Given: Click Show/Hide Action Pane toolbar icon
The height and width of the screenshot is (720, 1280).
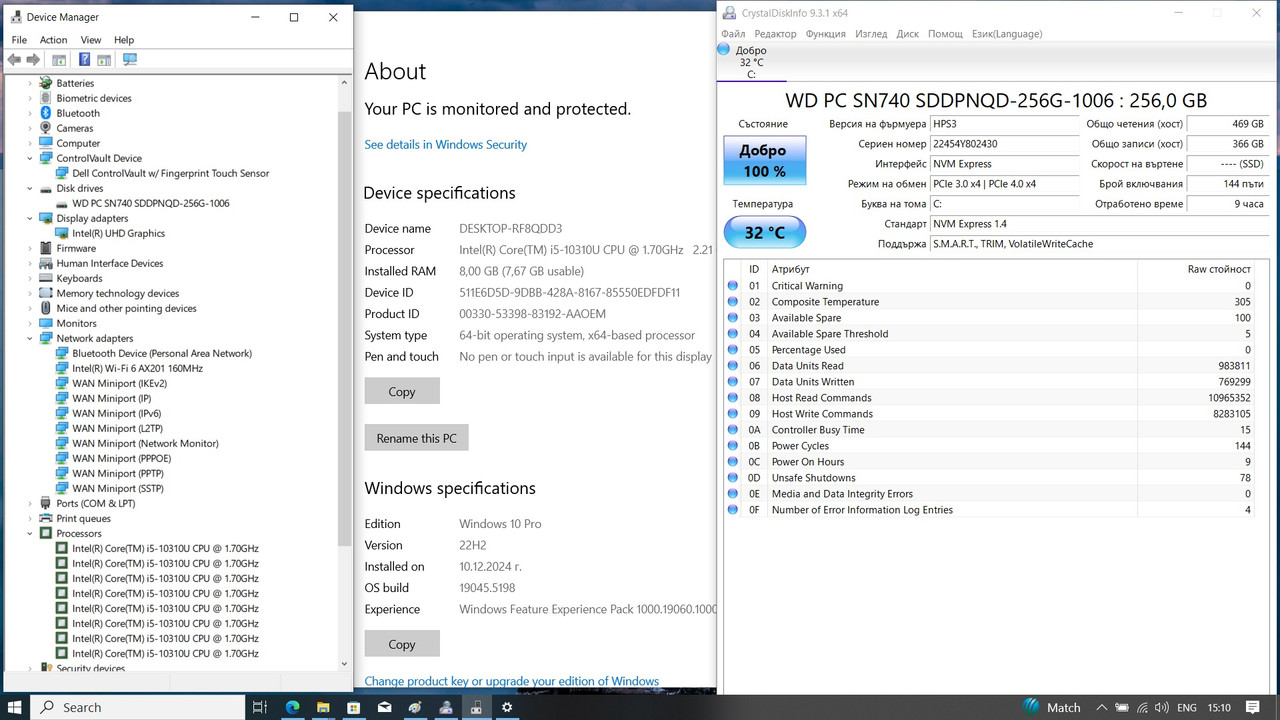Looking at the screenshot, I should click(x=104, y=60).
